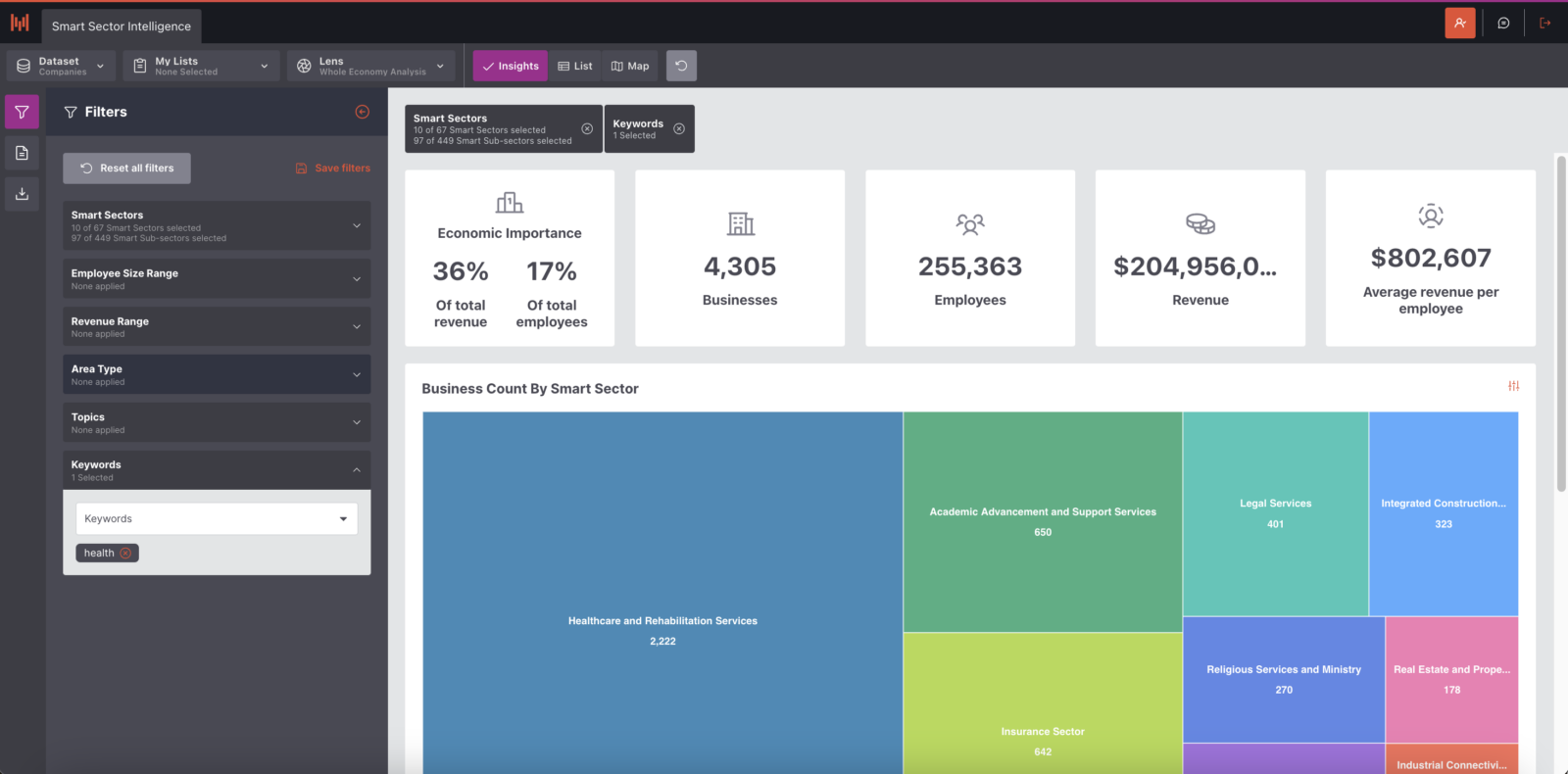
Task: Select the filter funnel sidebar icon
Action: (22, 112)
